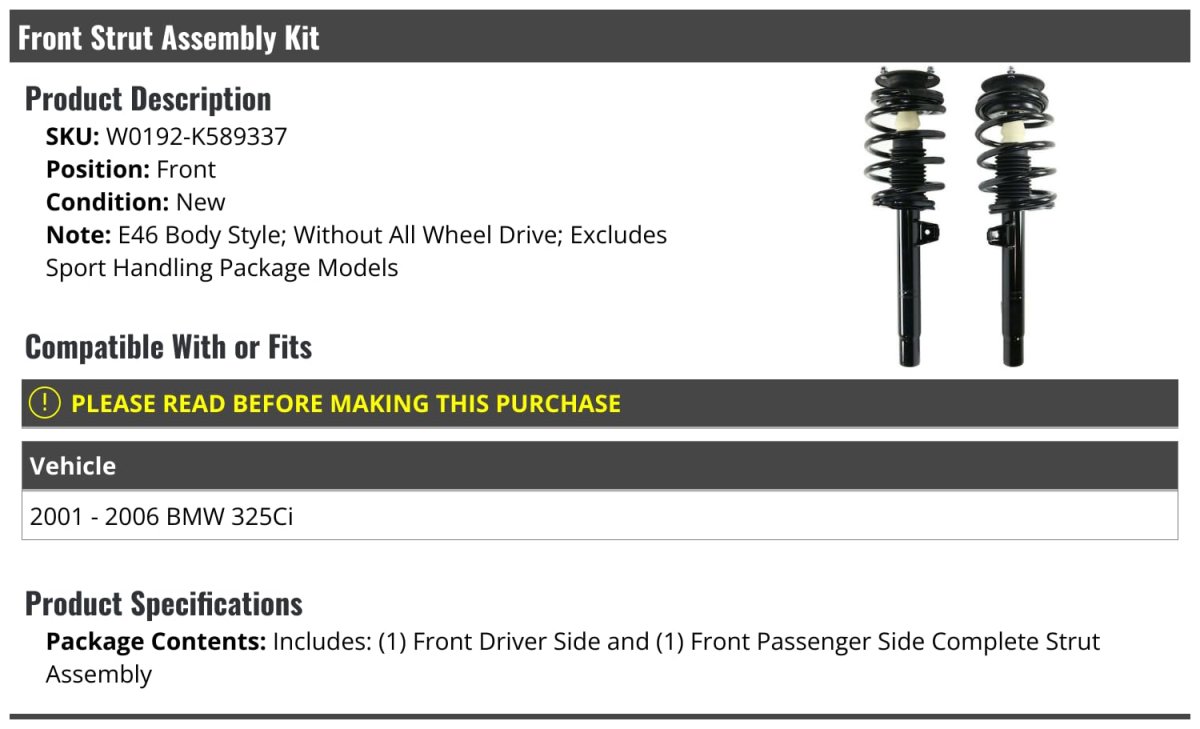Screen dimensions: 1200x729
Task: Click the Product Specifications heading
Action: 164,604
